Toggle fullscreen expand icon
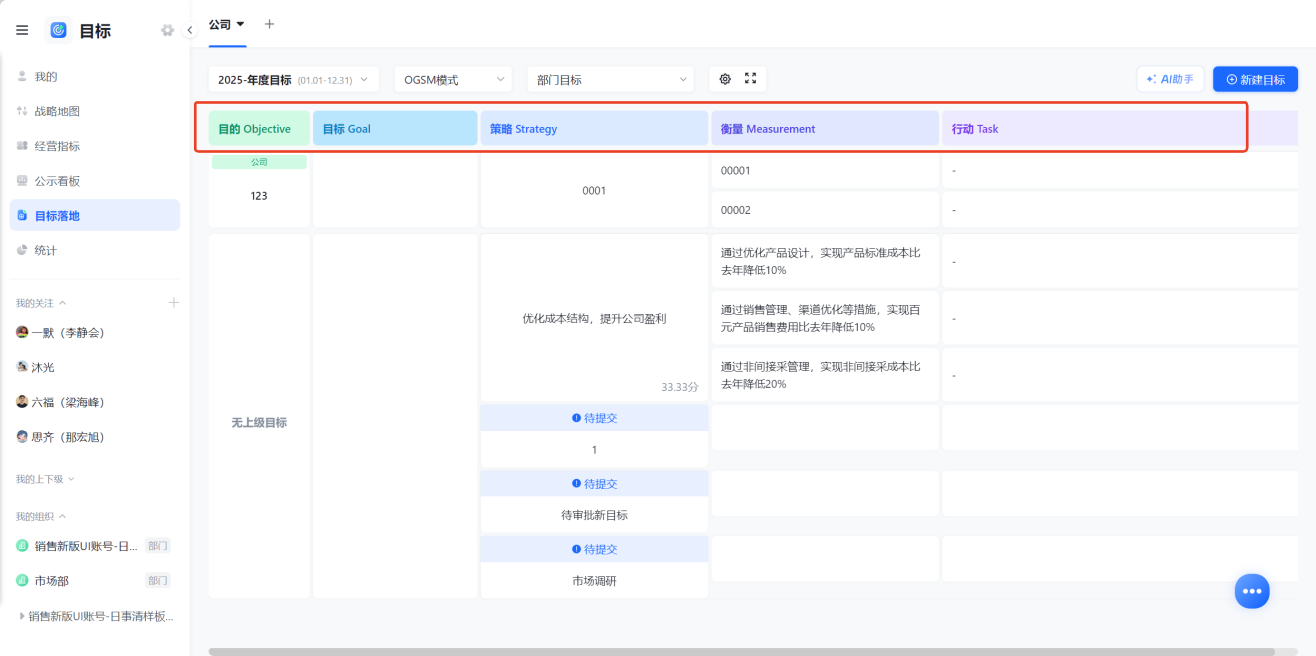The width and height of the screenshot is (1316, 656). (x=750, y=79)
